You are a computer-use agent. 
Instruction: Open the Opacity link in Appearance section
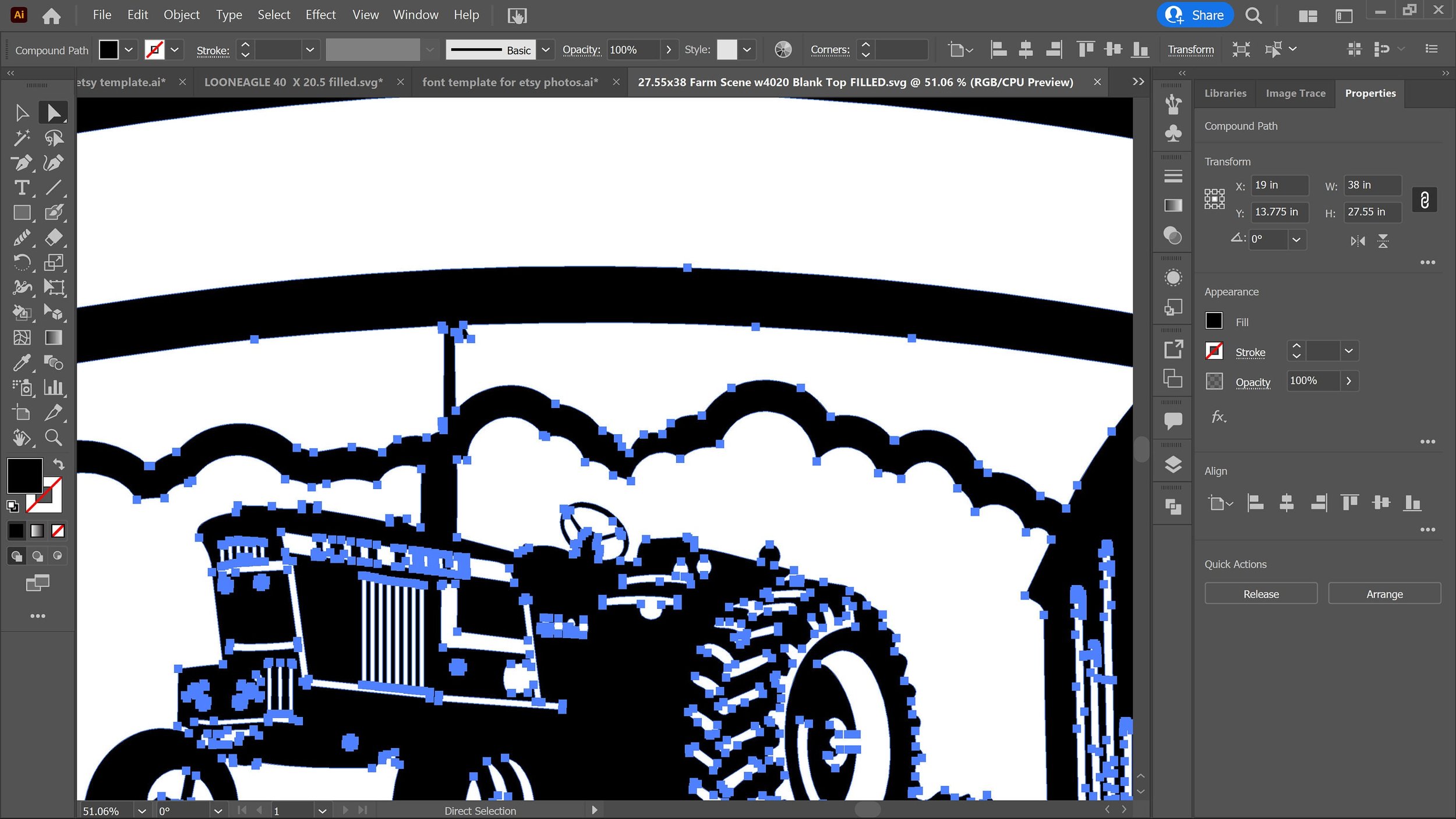click(x=1253, y=382)
